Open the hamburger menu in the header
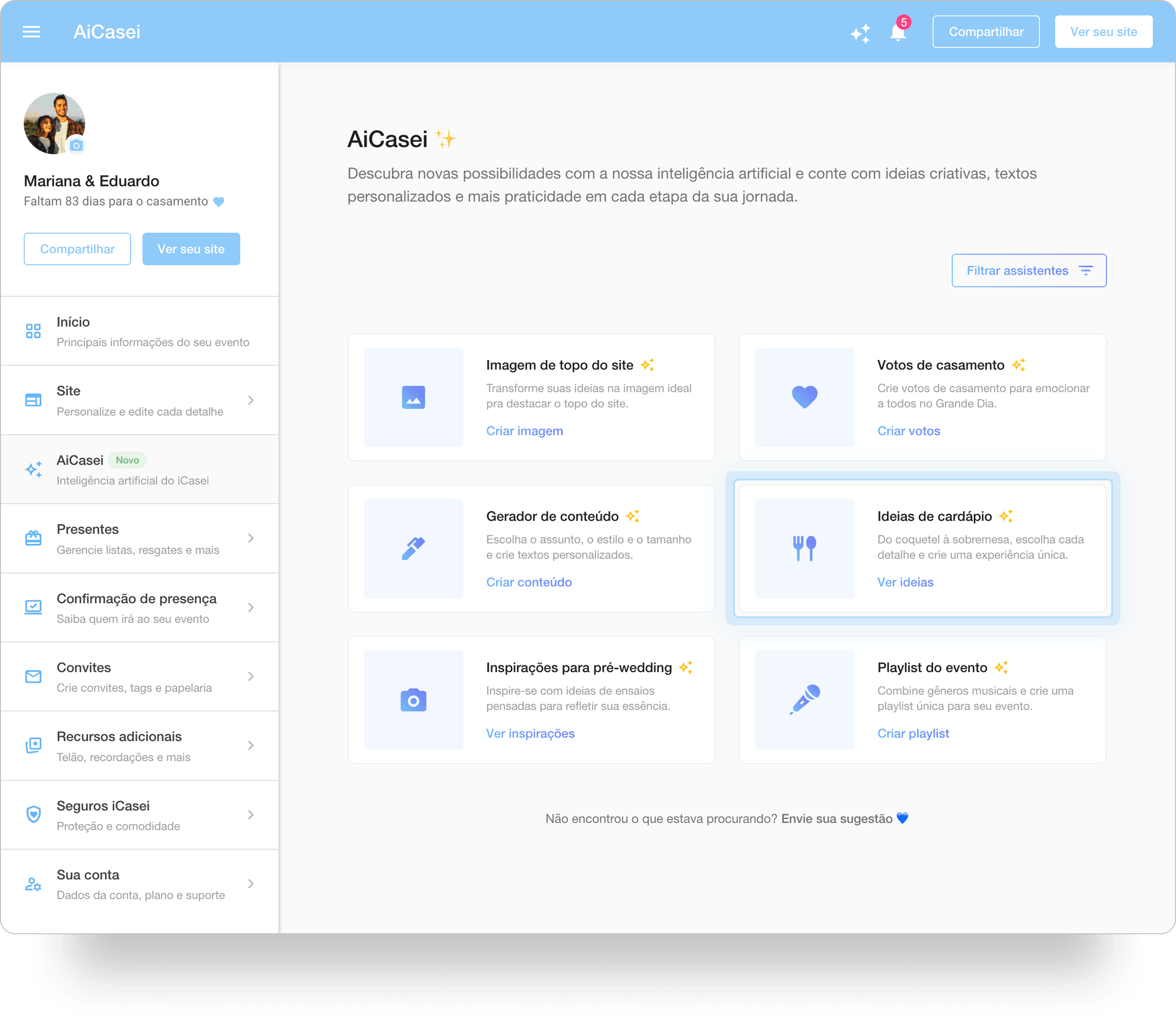The width and height of the screenshot is (1176, 1026). pyautogui.click(x=32, y=32)
